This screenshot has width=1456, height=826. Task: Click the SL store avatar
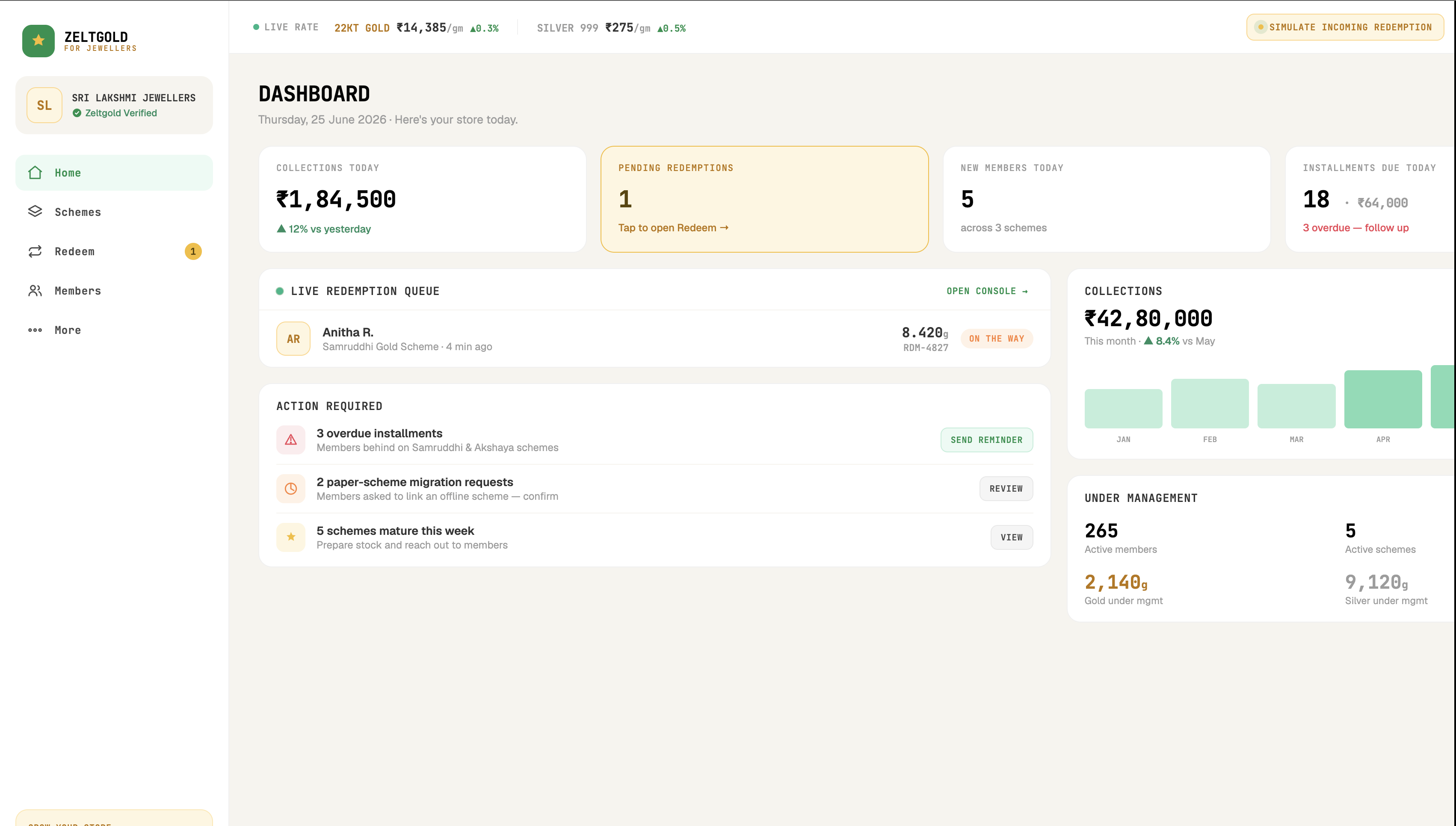click(44, 105)
